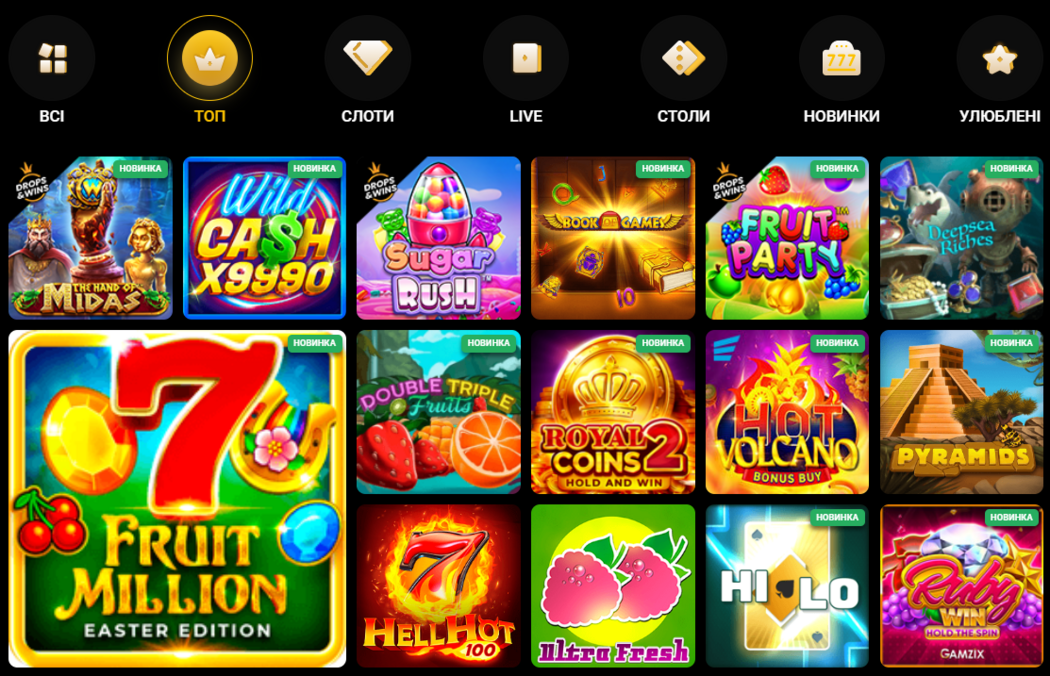Launch Deepsea Riches game
Image resolution: width=1050 pixels, height=676 pixels.
point(962,238)
